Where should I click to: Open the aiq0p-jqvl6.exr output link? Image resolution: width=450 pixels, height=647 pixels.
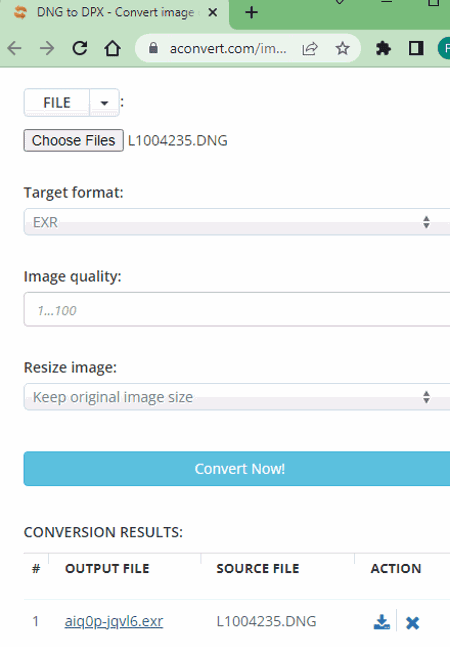point(114,621)
